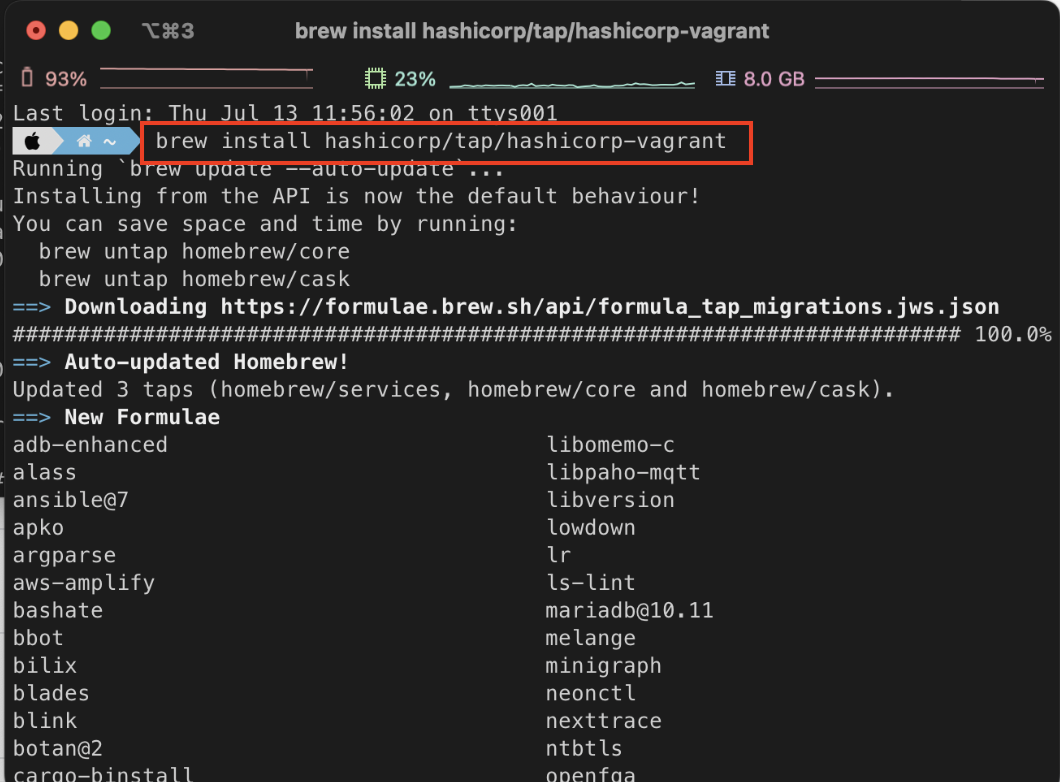Click the 'New Formulae' heading

coord(142,417)
